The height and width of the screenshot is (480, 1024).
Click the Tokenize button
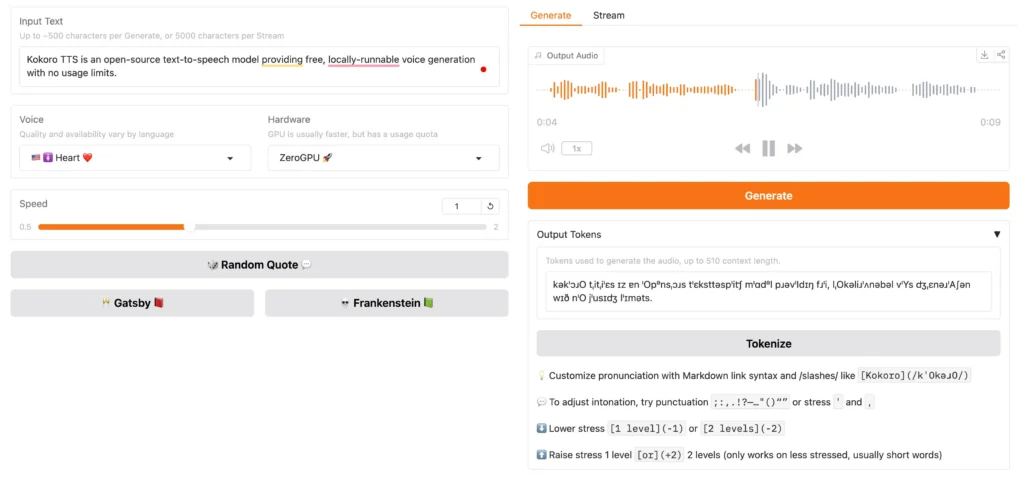click(x=768, y=343)
